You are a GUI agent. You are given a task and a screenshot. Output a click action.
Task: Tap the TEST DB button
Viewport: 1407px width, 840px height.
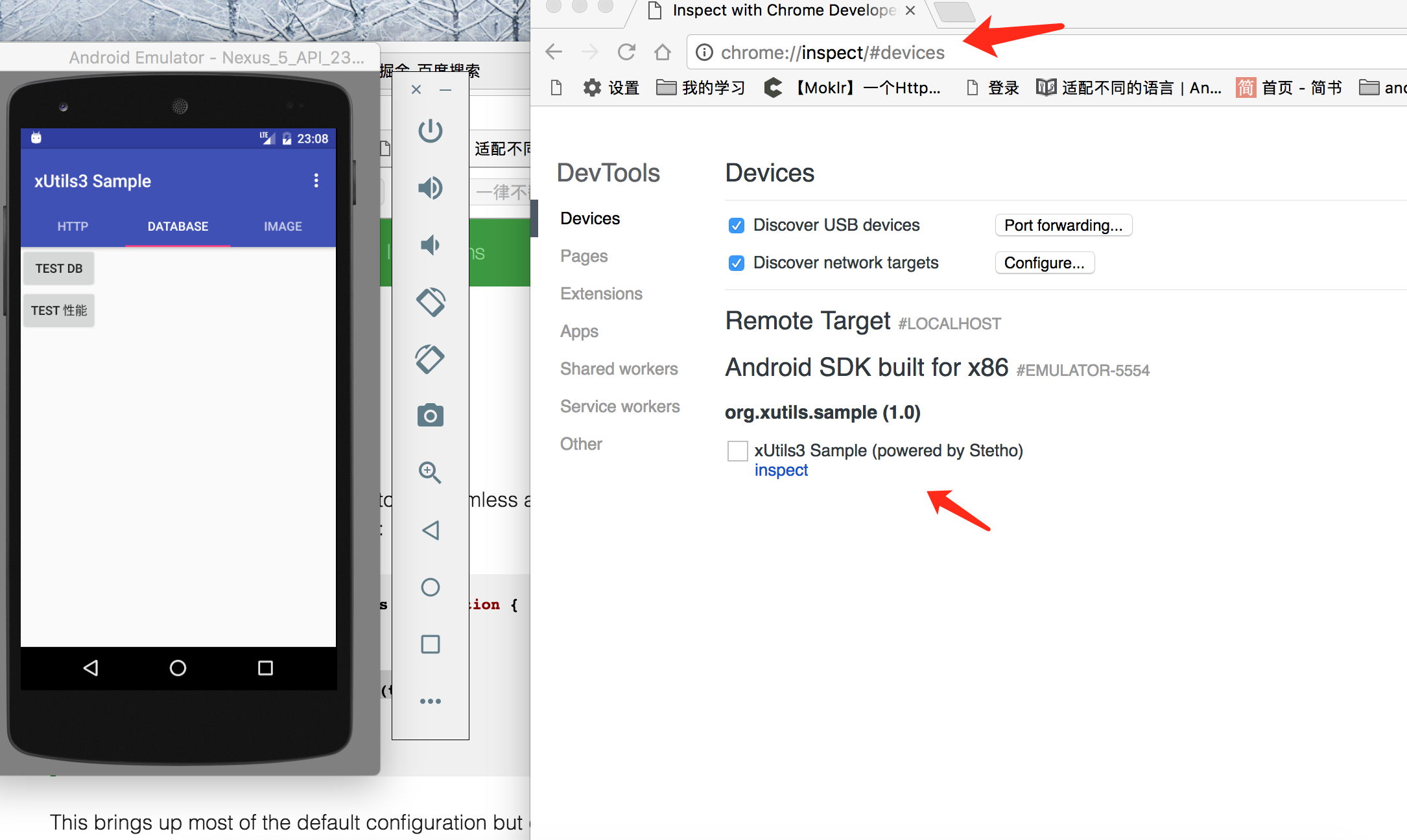pos(59,268)
